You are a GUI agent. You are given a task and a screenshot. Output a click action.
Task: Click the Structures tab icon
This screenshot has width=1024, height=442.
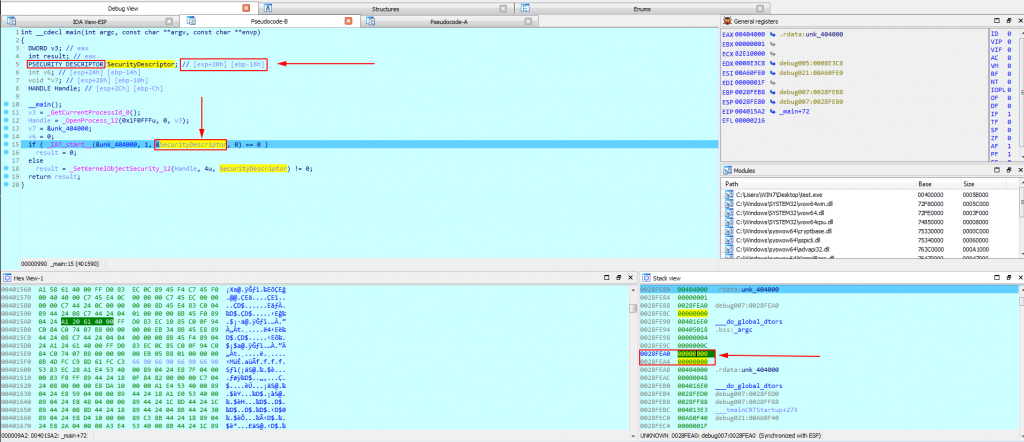(268, 8)
